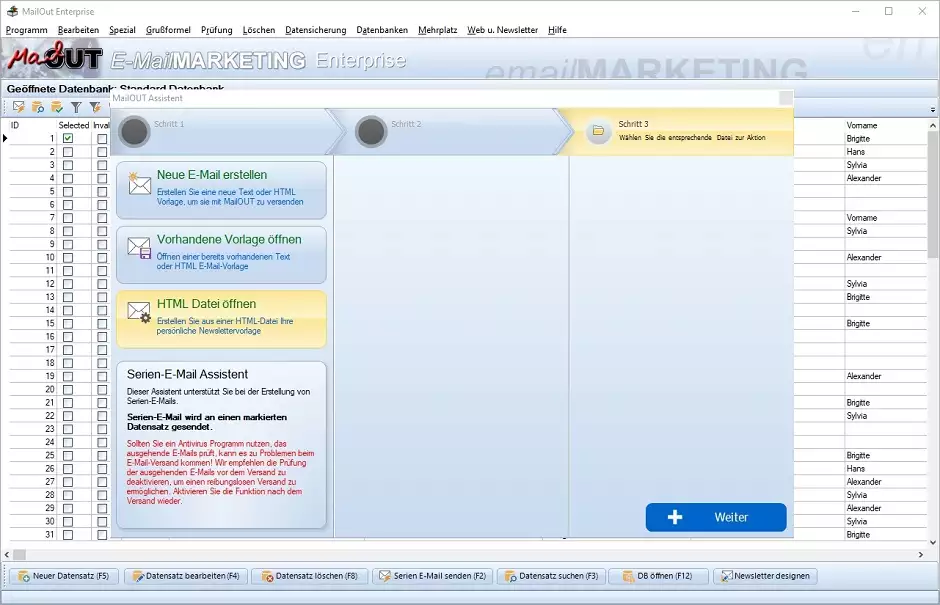Screen dimensions: 940x605
Task: Click the Selected column header
Action: click(x=74, y=125)
